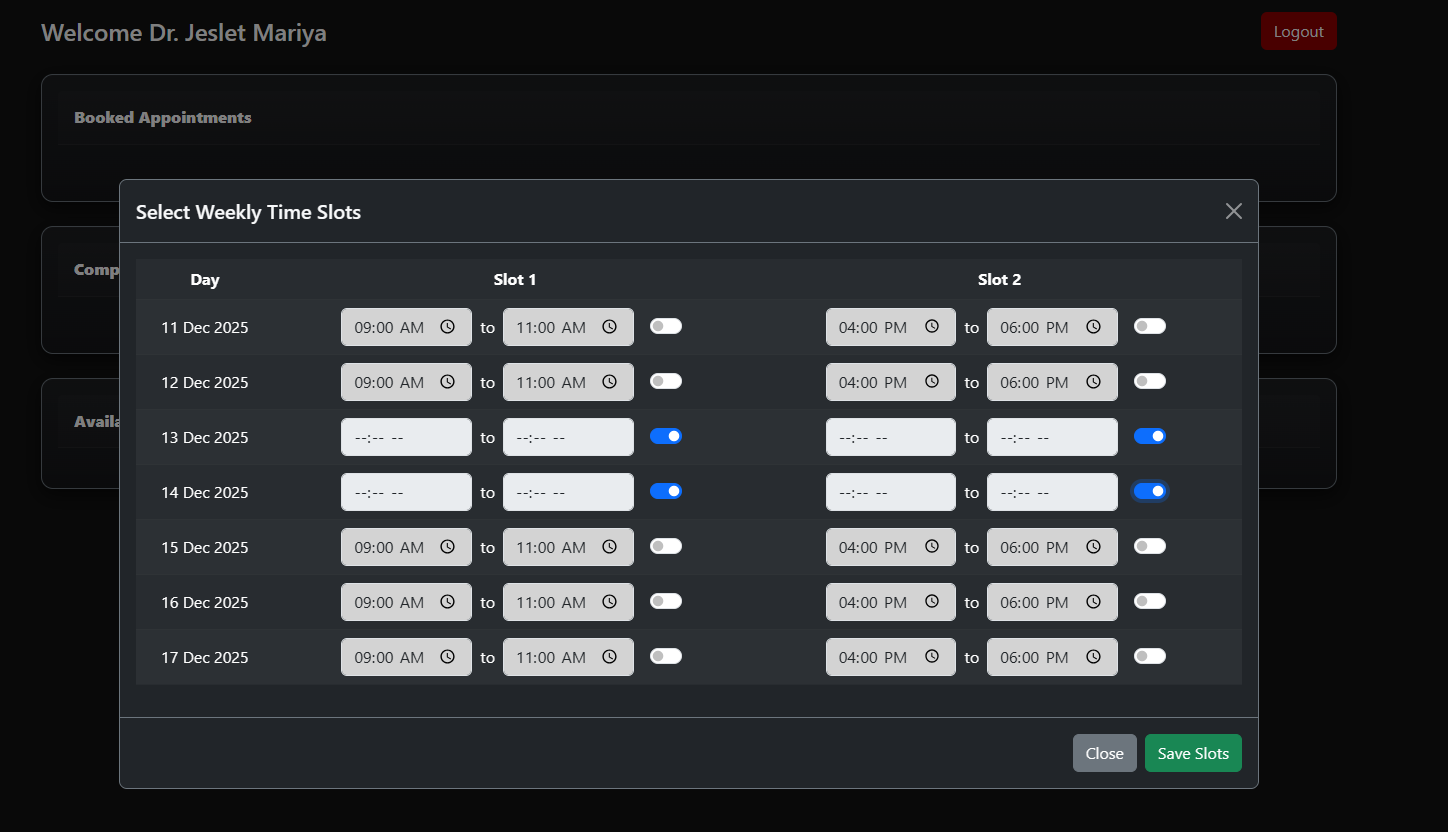Viewport: 1448px width, 832px height.
Task: Show clock picker for 17 Dec Slot 1 end
Action: [x=610, y=657]
